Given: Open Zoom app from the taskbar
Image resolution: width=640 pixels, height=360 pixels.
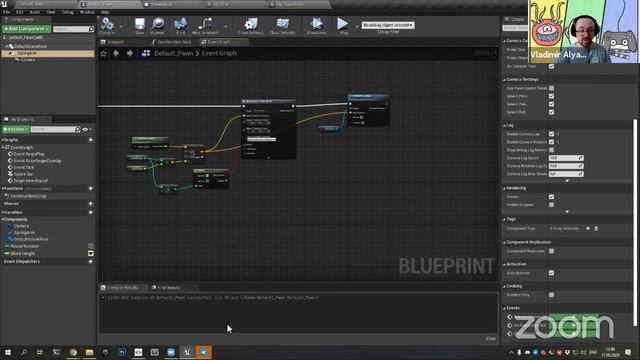Looking at the screenshot, I should 171,352.
